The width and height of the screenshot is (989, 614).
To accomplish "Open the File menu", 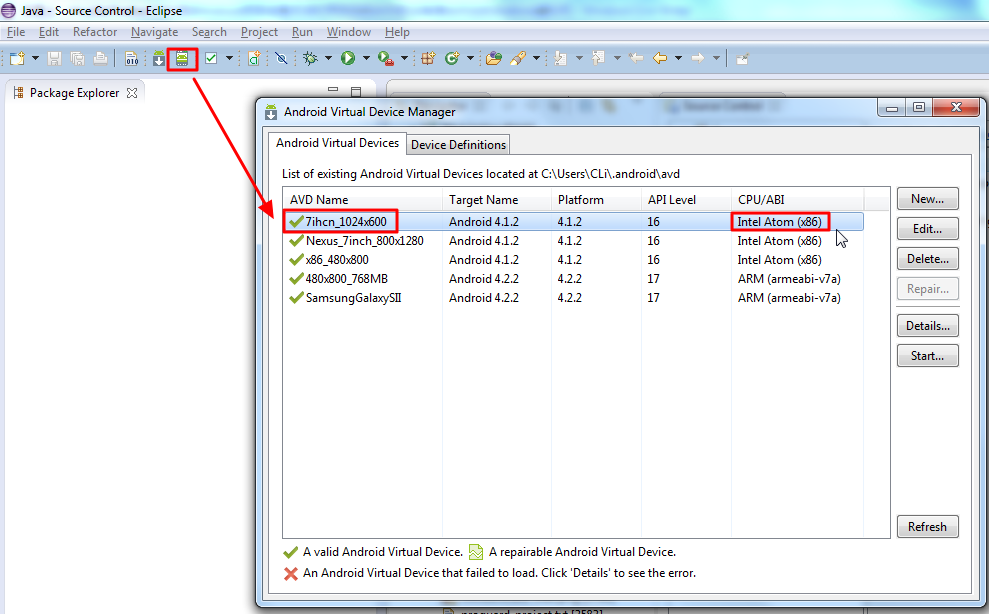I will 16,32.
